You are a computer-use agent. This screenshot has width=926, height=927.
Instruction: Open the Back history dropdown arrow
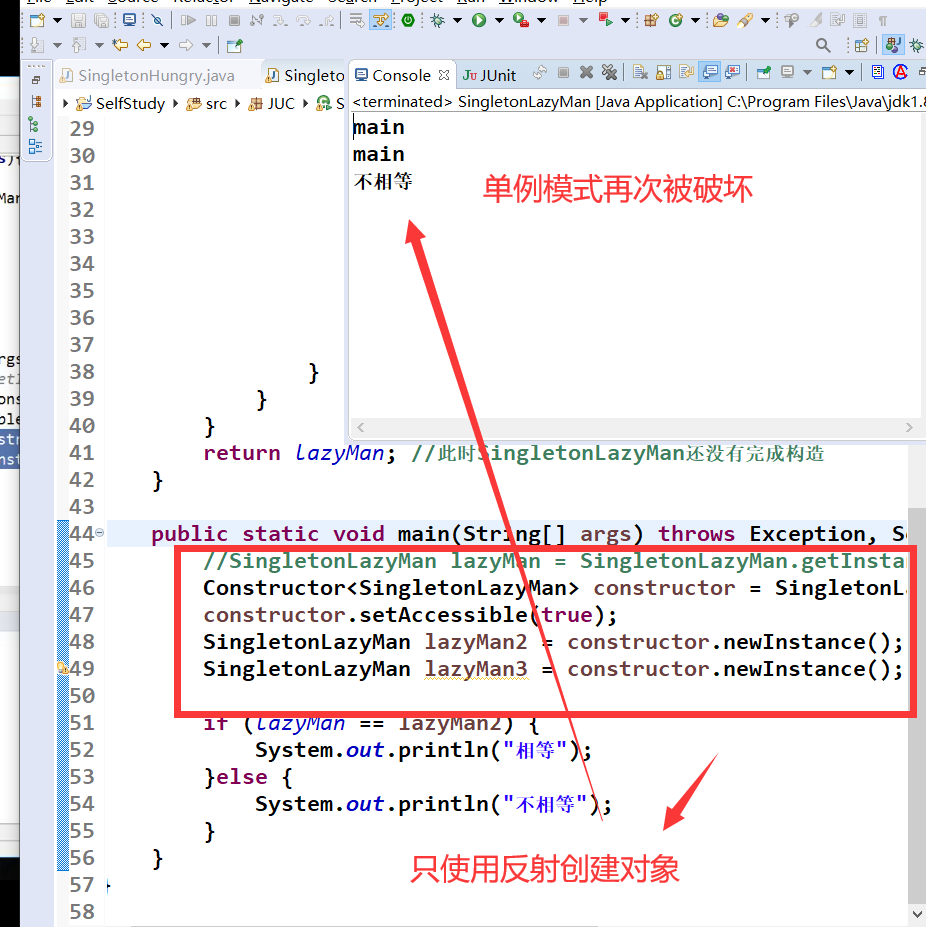point(164,45)
